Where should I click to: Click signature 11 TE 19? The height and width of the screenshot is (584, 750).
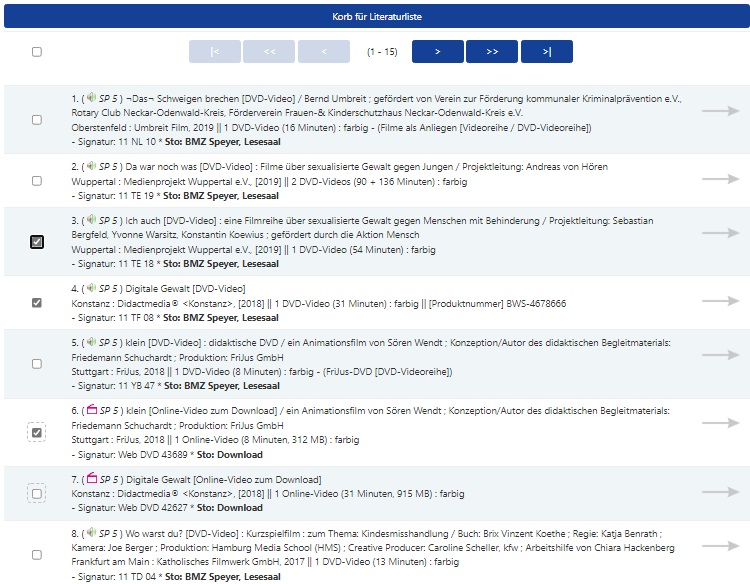tap(136, 196)
